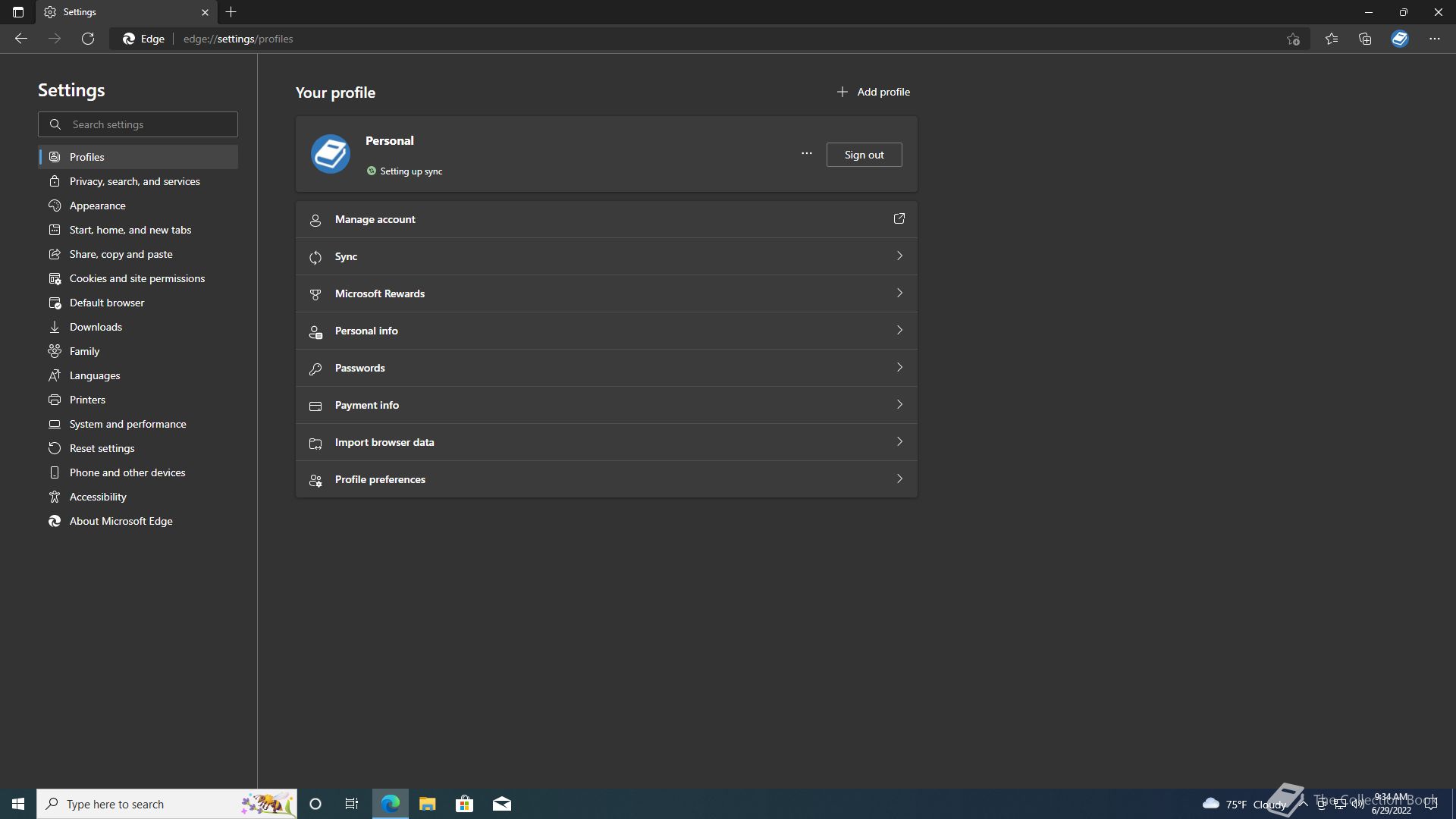Click the Personal profile picture
Screen dimensions: 1456x819
coord(331,154)
